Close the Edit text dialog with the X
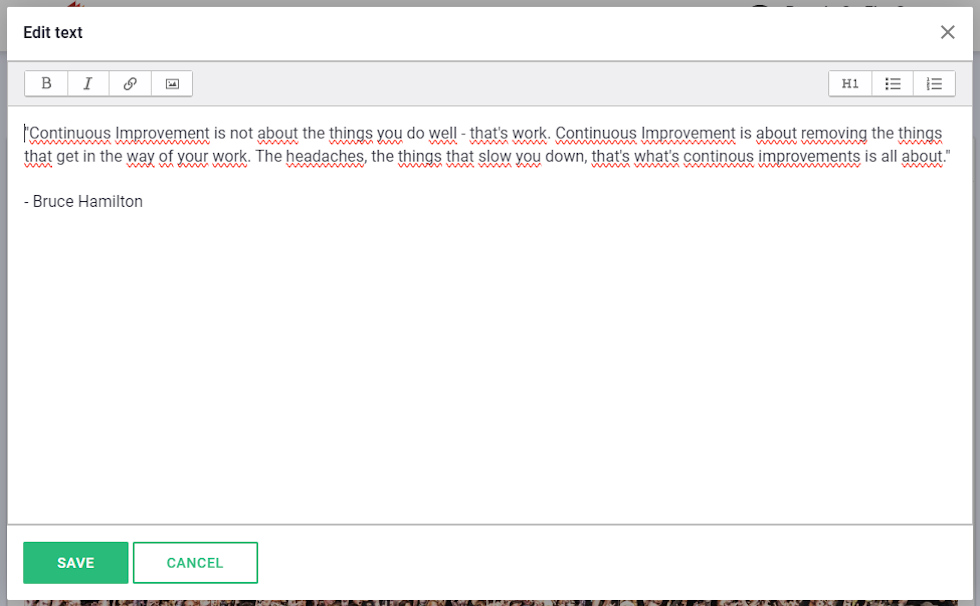This screenshot has height=606, width=980. (x=948, y=32)
